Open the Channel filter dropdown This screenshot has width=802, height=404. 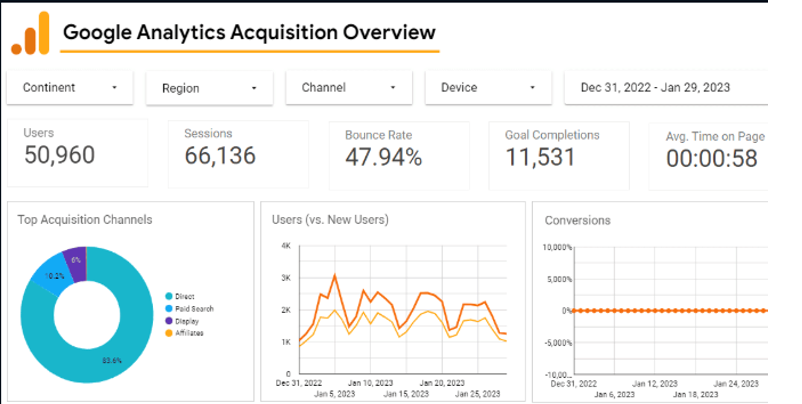(x=349, y=87)
